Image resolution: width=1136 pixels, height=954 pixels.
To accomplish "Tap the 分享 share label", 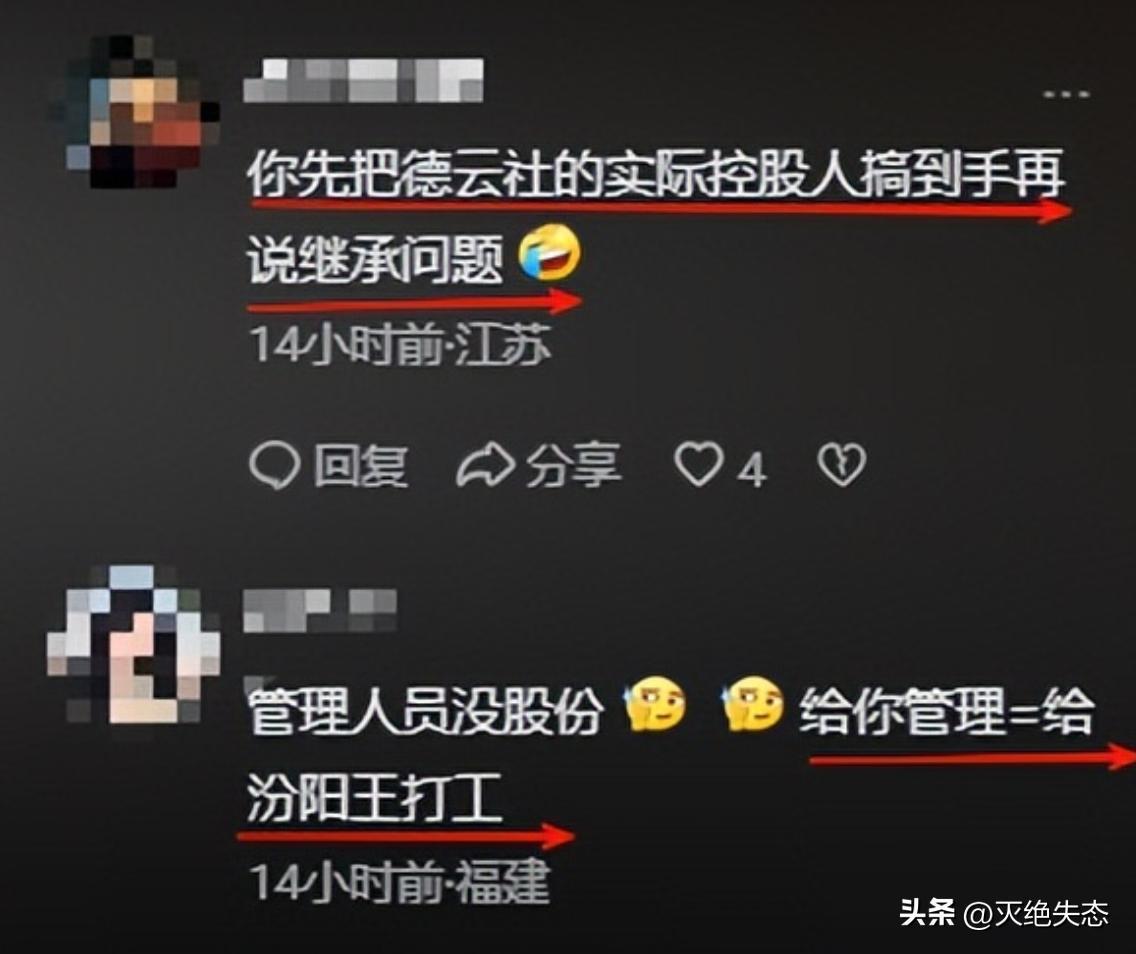I will [x=573, y=465].
